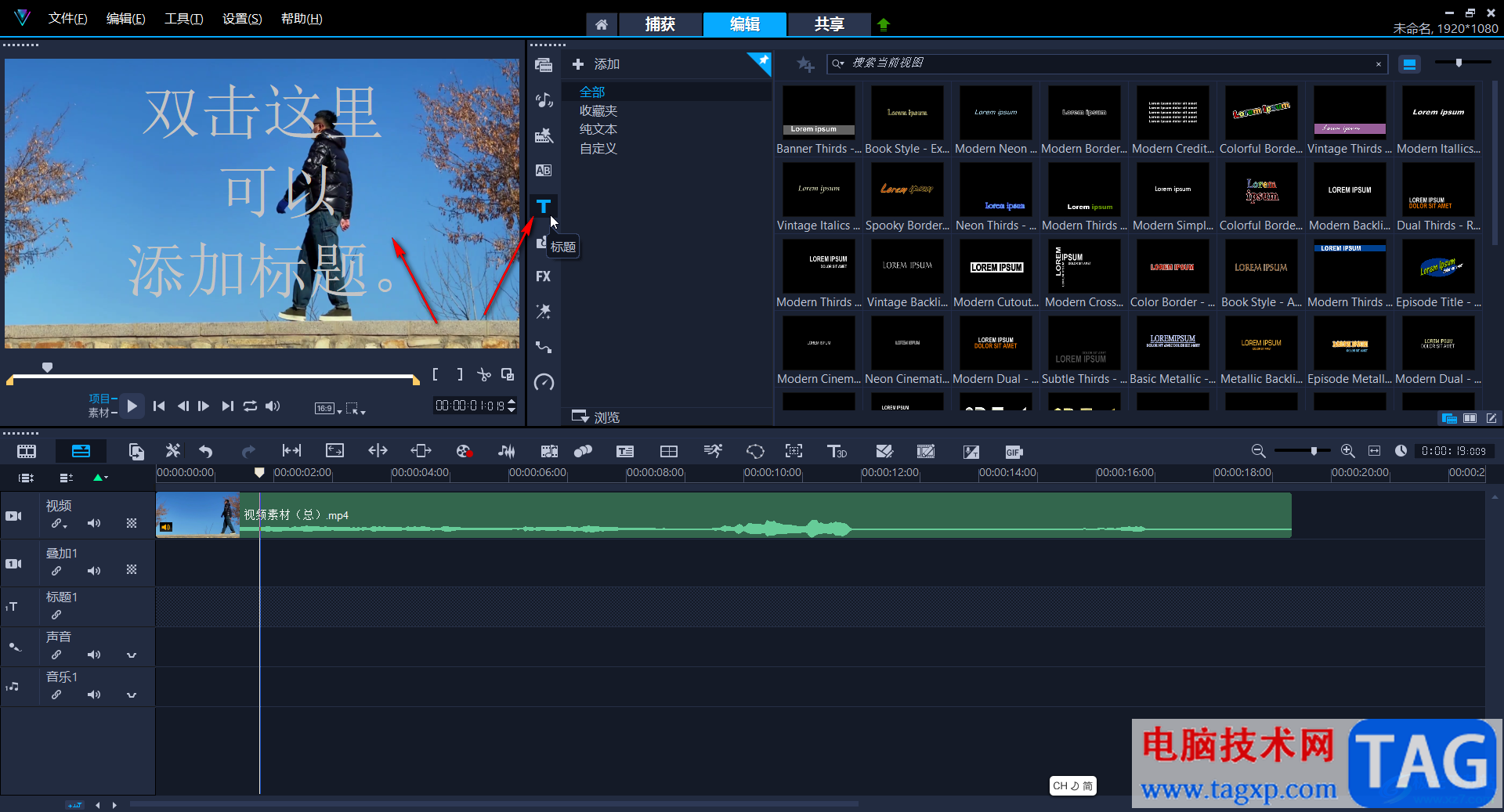Image resolution: width=1504 pixels, height=812 pixels.
Task: Mute the 音乐1 music track
Action: click(94, 695)
